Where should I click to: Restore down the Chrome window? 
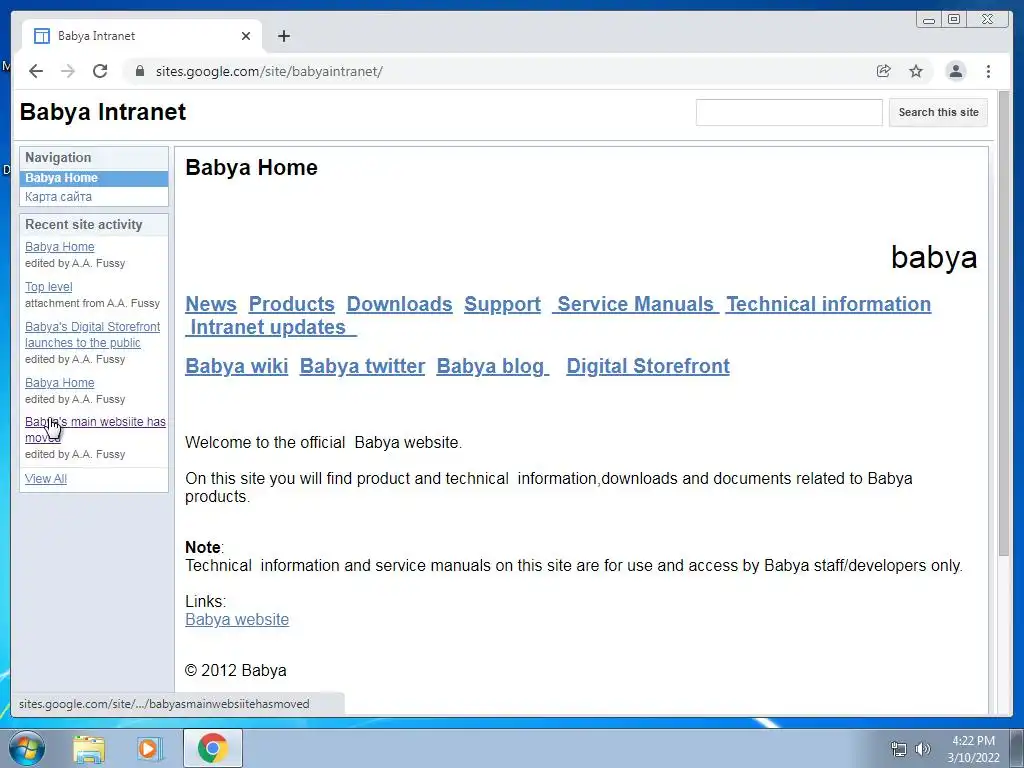coord(954,20)
